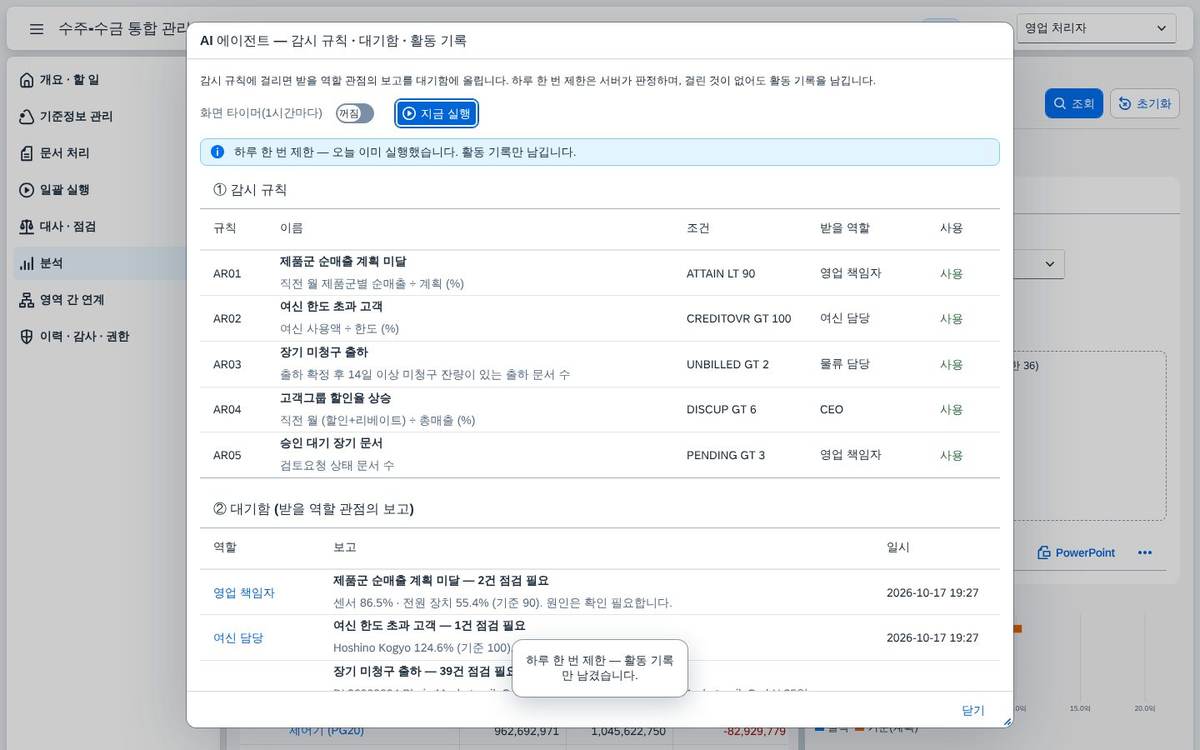
Task: Click 장기 미청구 출하 rule name
Action: [x=324, y=352]
